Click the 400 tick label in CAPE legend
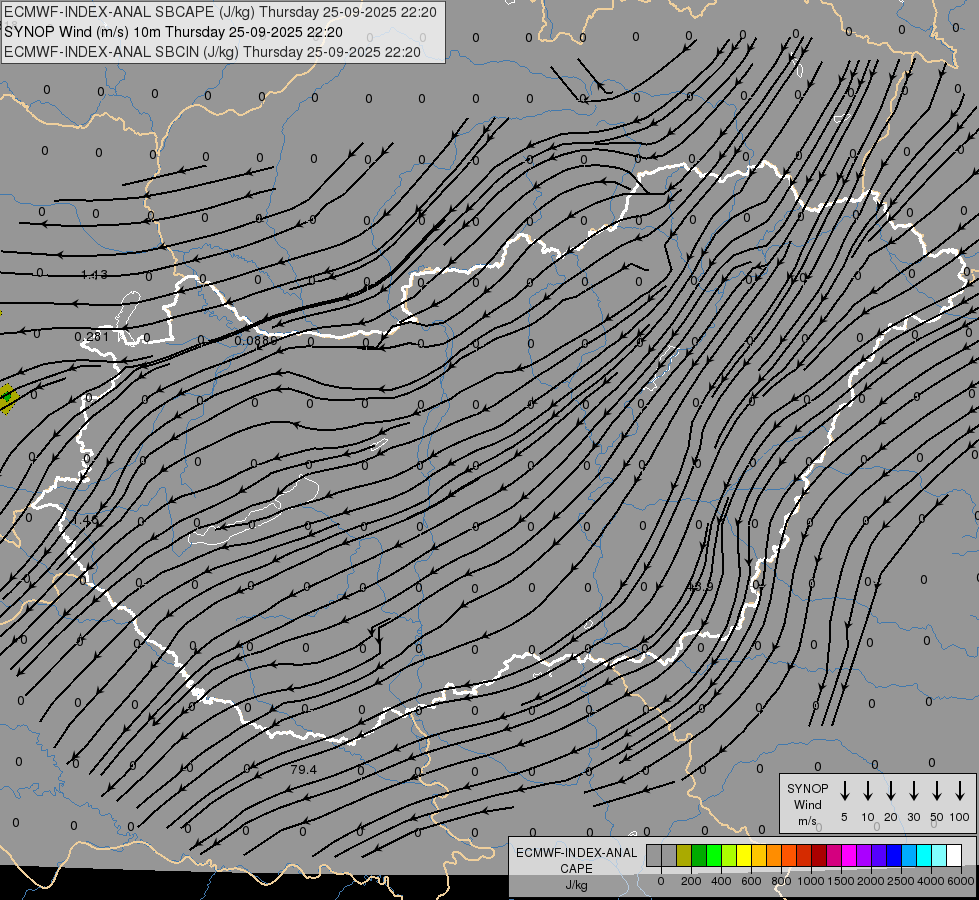979x900 pixels. 721,881
